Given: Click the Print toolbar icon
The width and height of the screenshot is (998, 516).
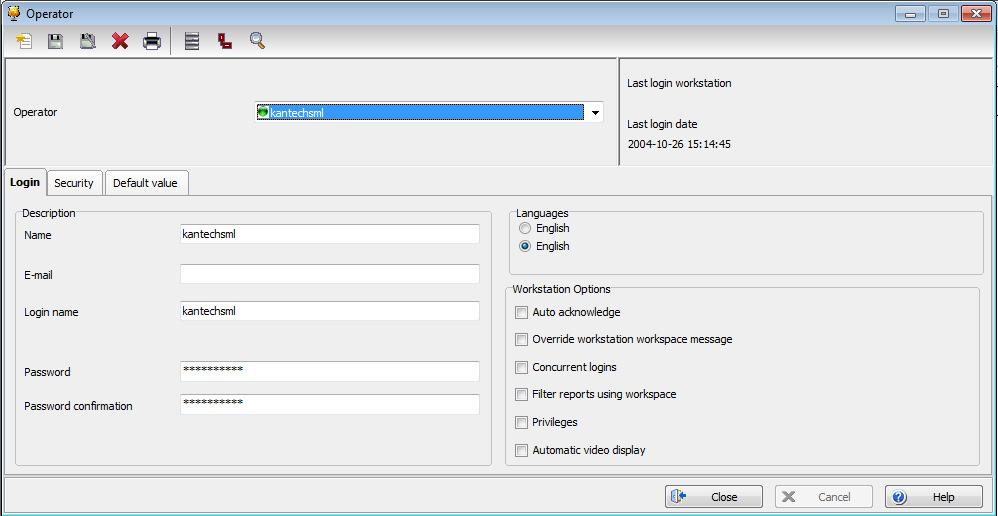Looking at the screenshot, I should pos(152,42).
